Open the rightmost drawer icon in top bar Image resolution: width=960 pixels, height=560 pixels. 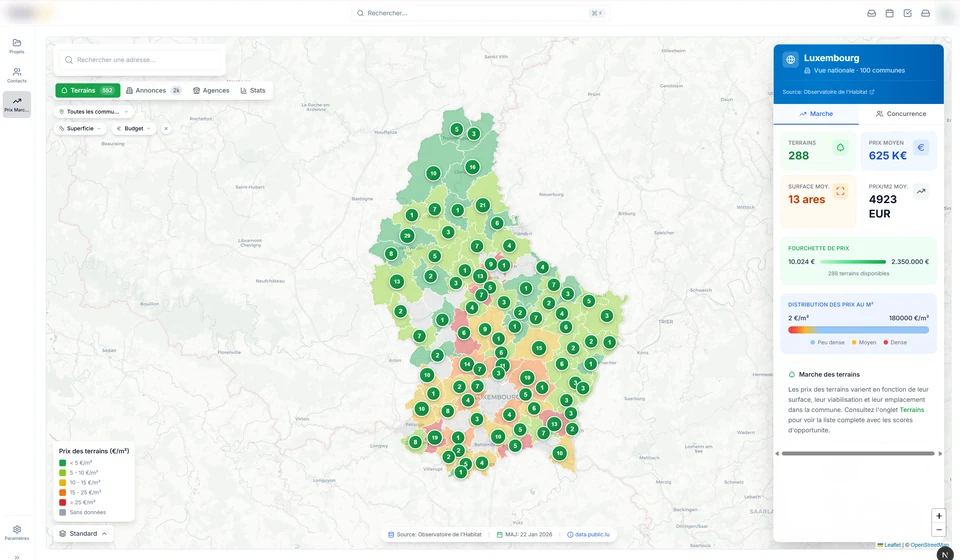click(x=926, y=13)
